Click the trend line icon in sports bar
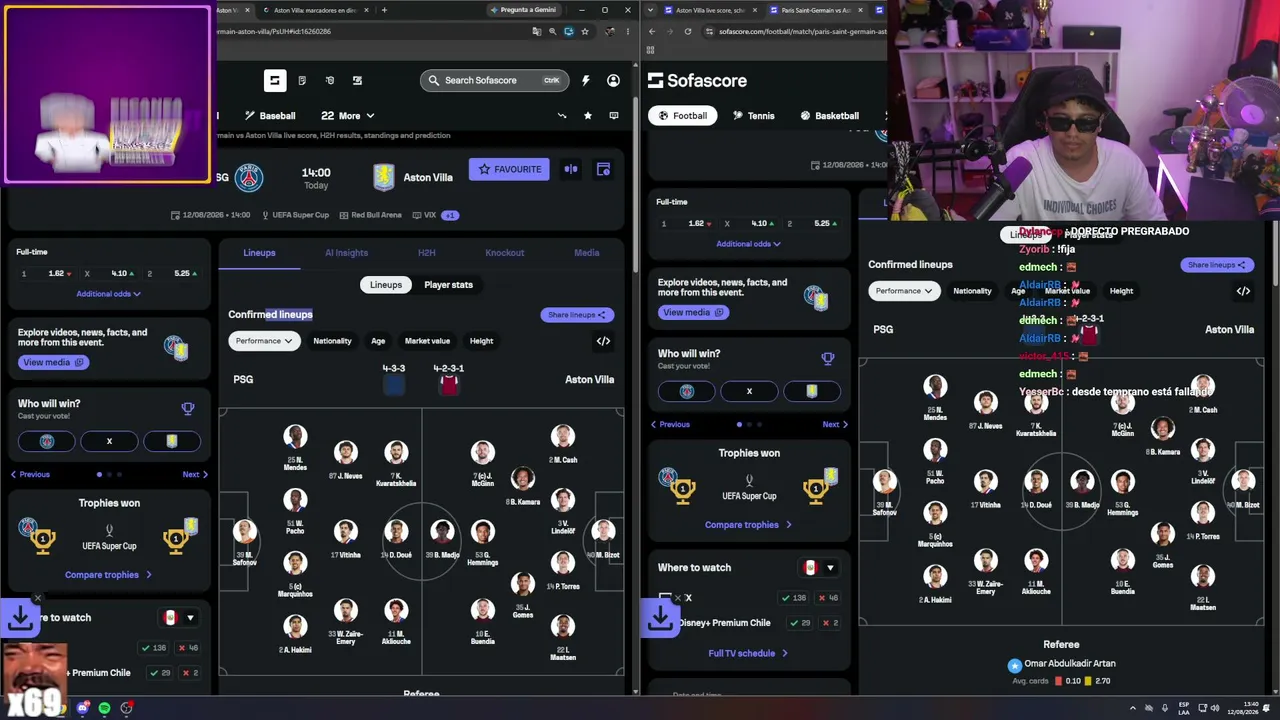The width and height of the screenshot is (1280, 720). point(562,116)
